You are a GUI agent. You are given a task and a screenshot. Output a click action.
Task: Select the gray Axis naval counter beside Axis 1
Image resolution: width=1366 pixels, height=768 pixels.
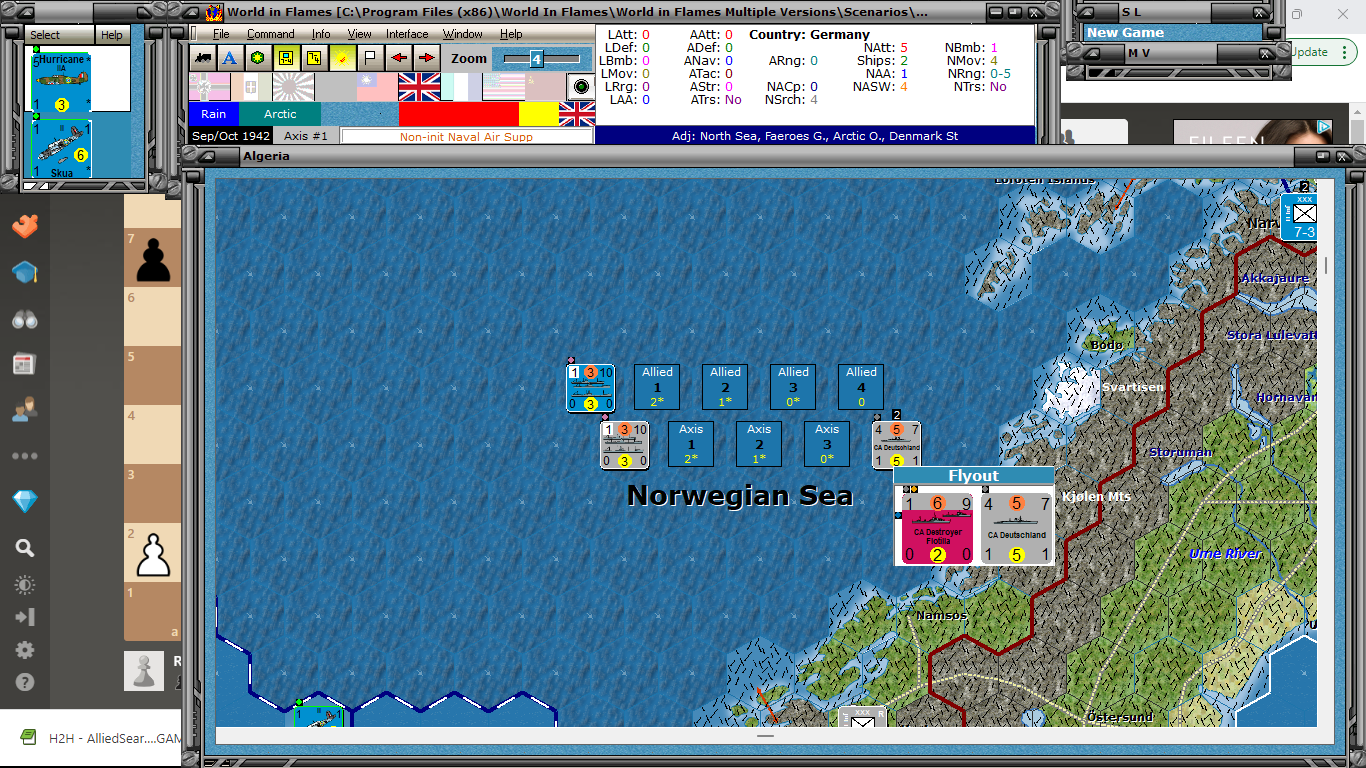coord(625,445)
